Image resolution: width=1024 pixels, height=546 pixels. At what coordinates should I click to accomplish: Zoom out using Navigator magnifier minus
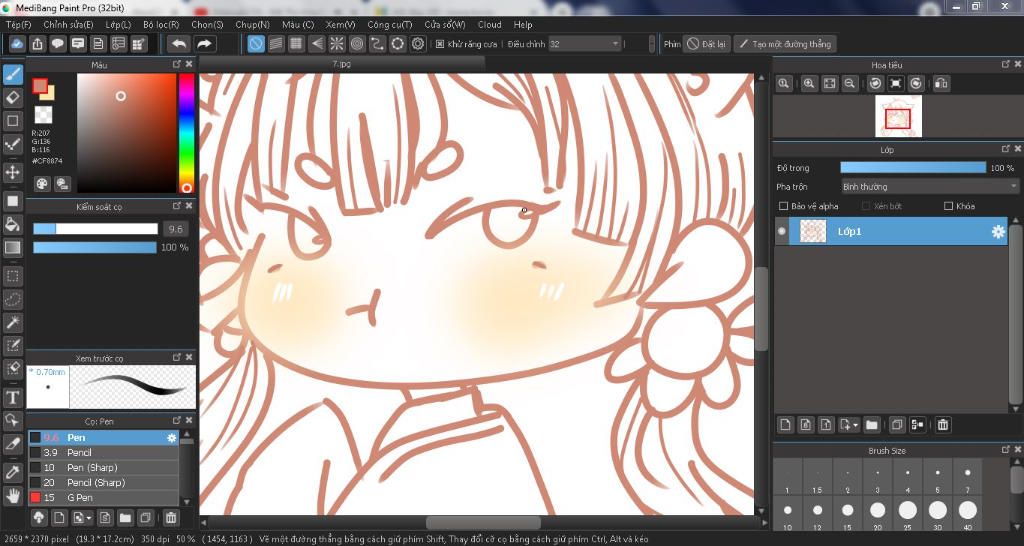point(850,84)
